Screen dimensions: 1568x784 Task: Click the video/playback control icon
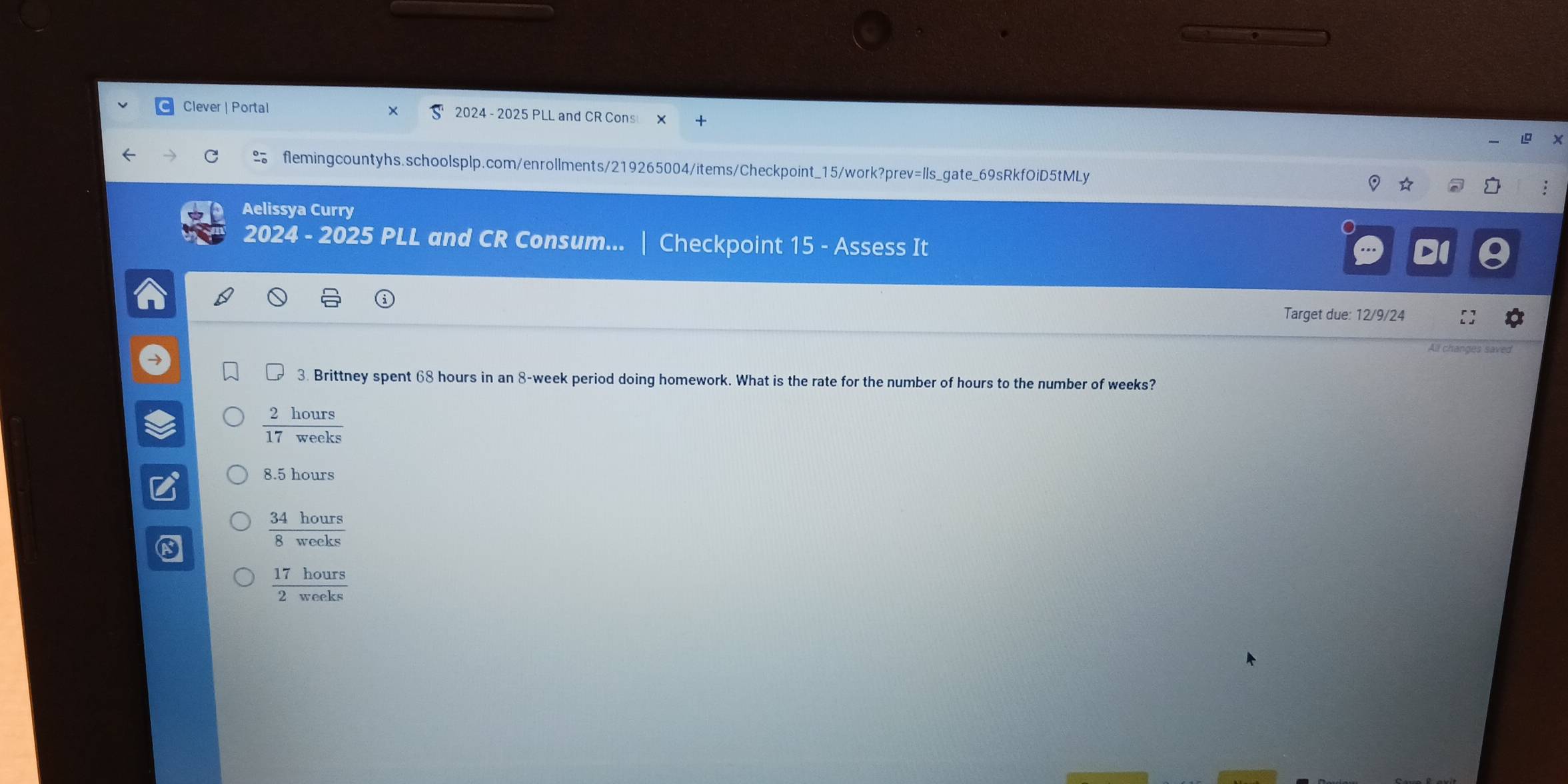(1432, 250)
